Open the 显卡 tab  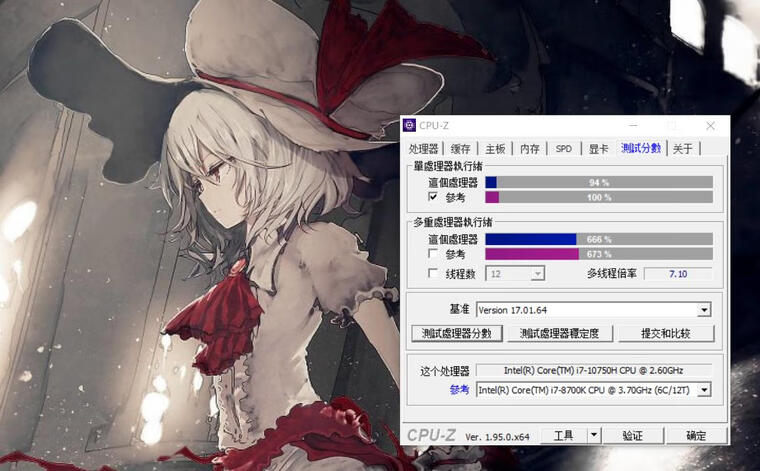pos(598,149)
